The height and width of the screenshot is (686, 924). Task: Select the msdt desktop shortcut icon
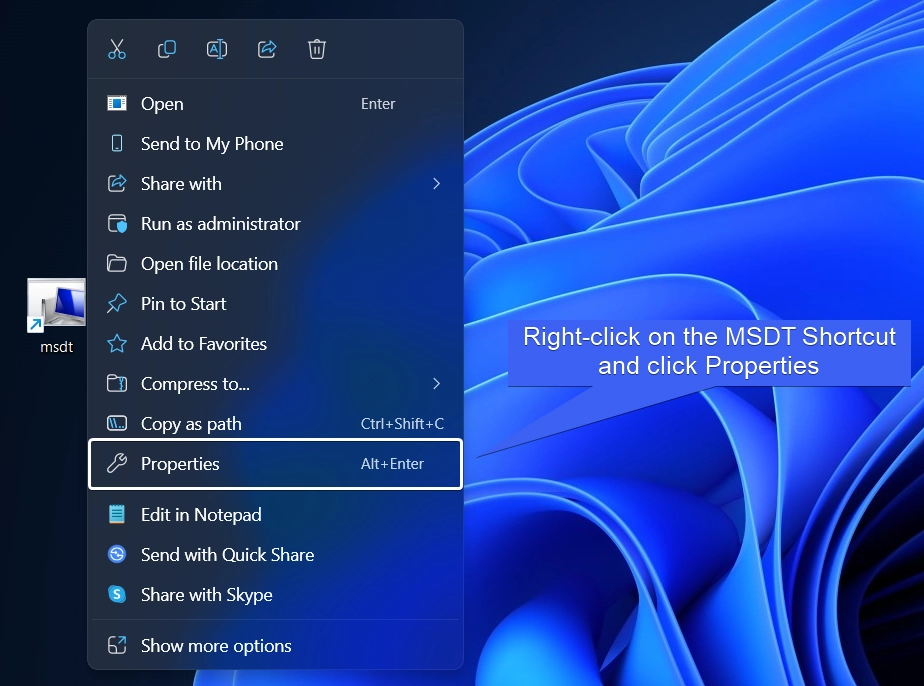[x=57, y=305]
